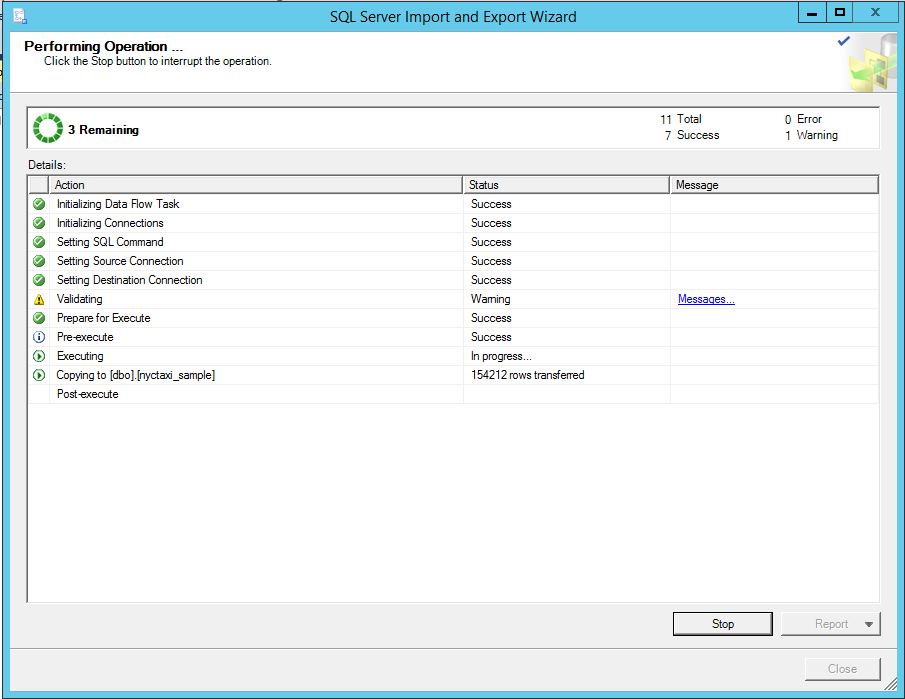Click the 0 Error counter
The height and width of the screenshot is (699, 905).
(x=803, y=119)
